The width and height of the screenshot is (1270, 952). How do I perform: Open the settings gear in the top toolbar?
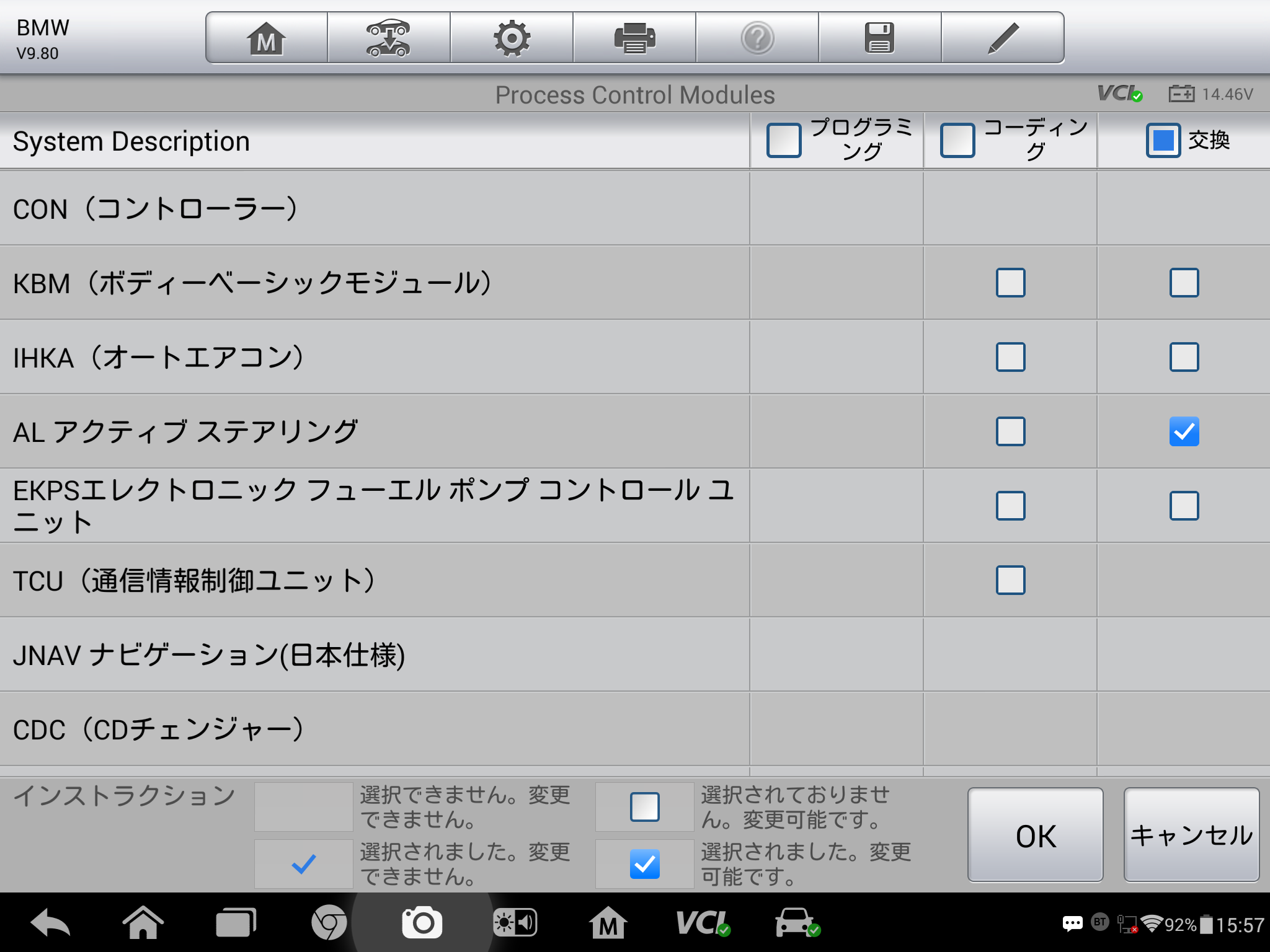tap(512, 38)
